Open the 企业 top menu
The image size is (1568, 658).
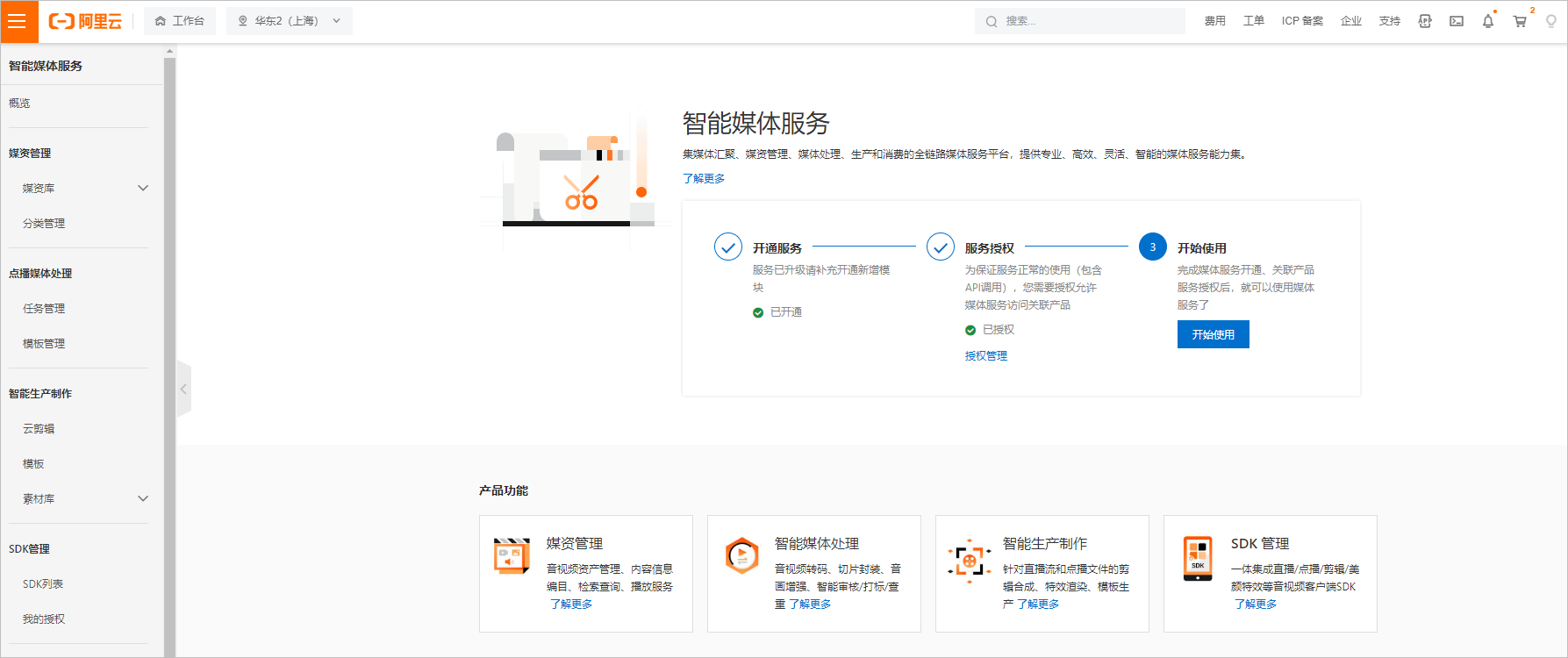1351,21
